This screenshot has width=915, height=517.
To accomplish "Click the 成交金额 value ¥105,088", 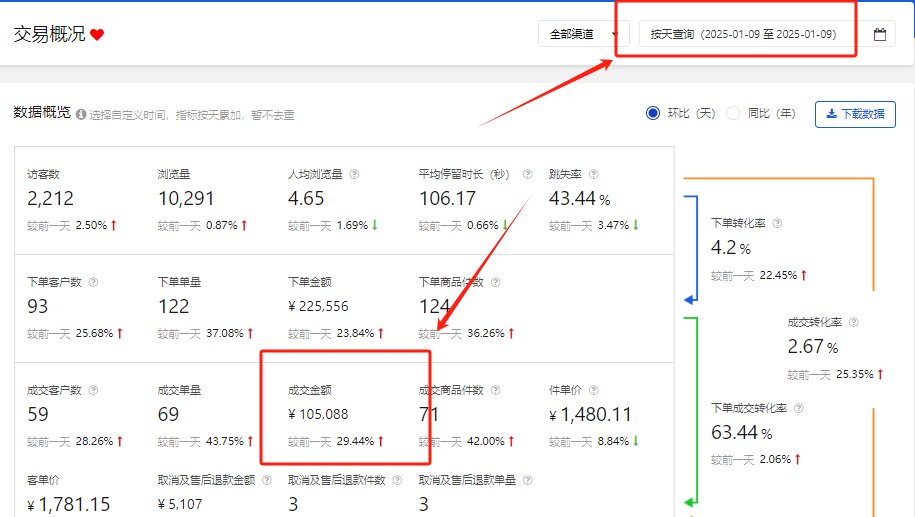I will click(x=318, y=414).
